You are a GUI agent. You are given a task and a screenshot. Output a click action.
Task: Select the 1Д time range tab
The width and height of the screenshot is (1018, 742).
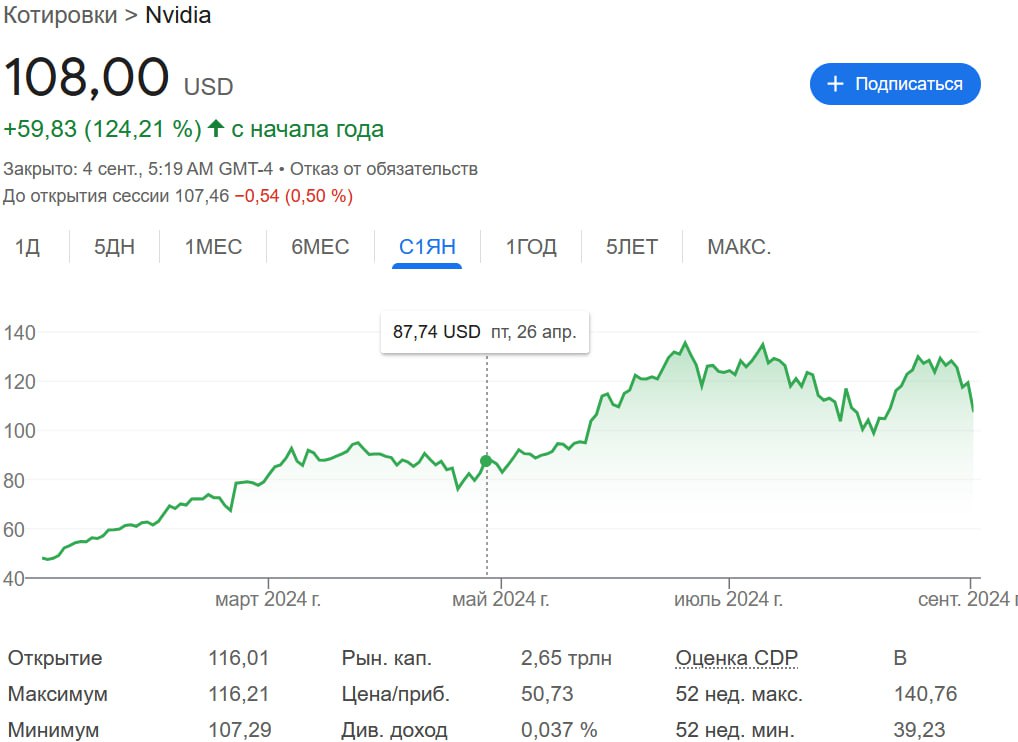(x=27, y=247)
